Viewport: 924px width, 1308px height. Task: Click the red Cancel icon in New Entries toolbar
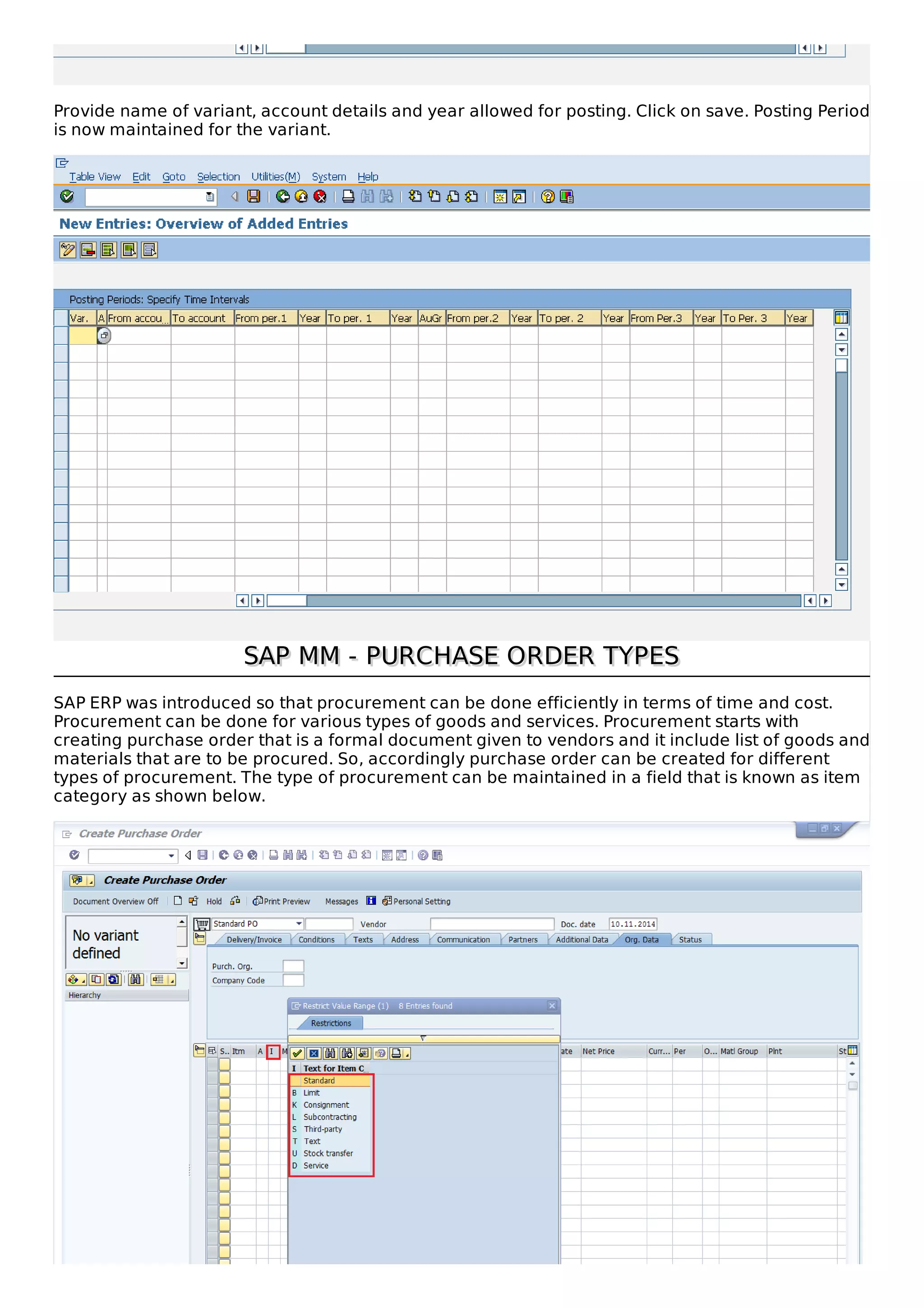click(x=320, y=196)
